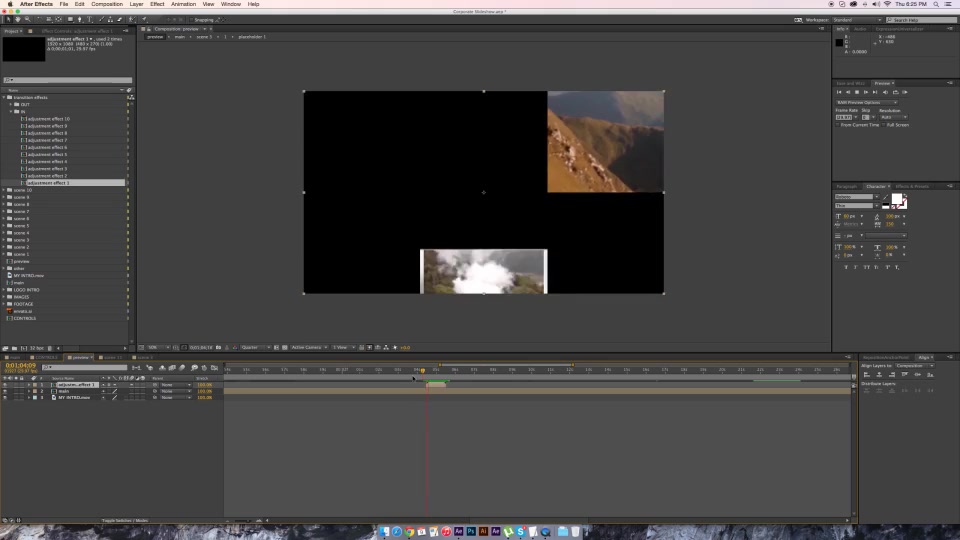This screenshot has width=960, height=540.
Task: Hide the adjustment effect 1 layer eye
Action: pos(5,384)
